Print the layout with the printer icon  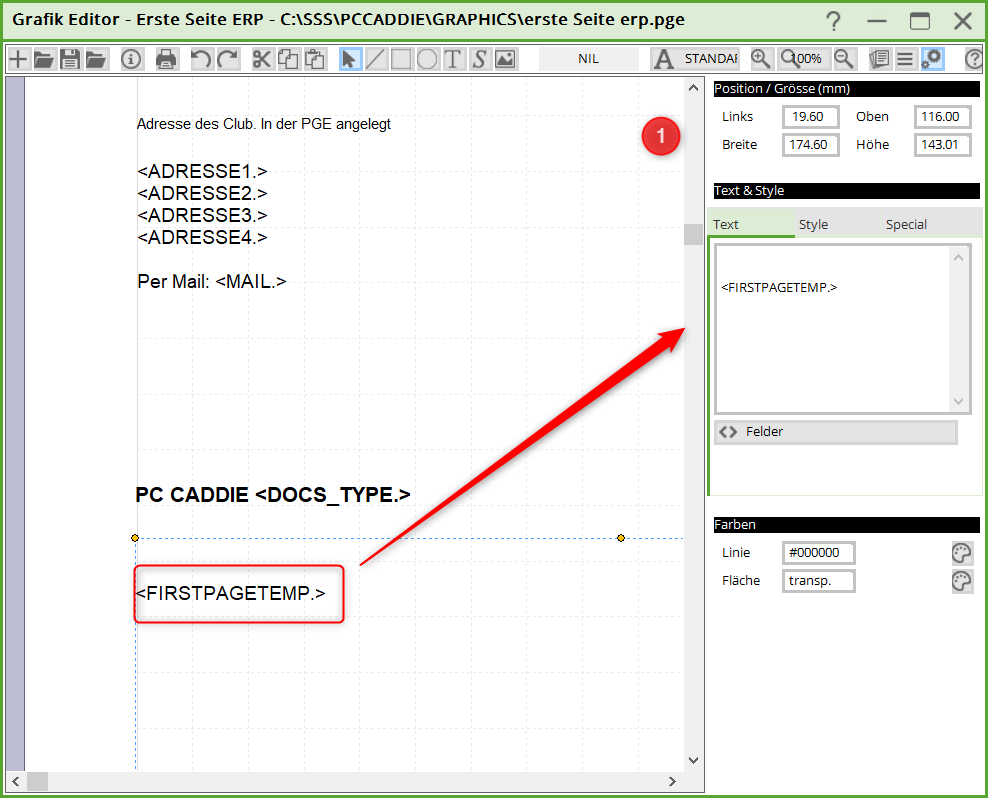pyautogui.click(x=166, y=59)
